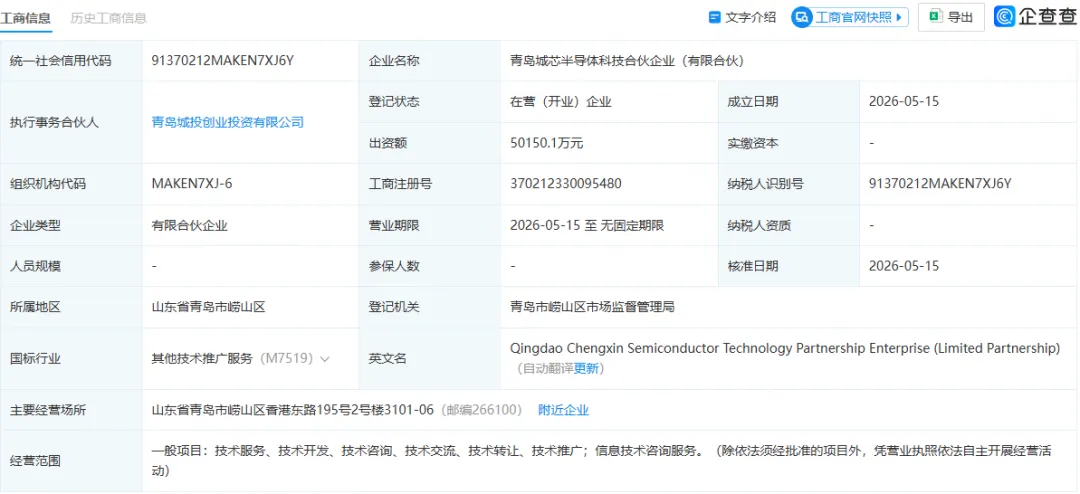
Task: Select English name Qingdao Chengxin Semiconductor text
Action: point(785,349)
